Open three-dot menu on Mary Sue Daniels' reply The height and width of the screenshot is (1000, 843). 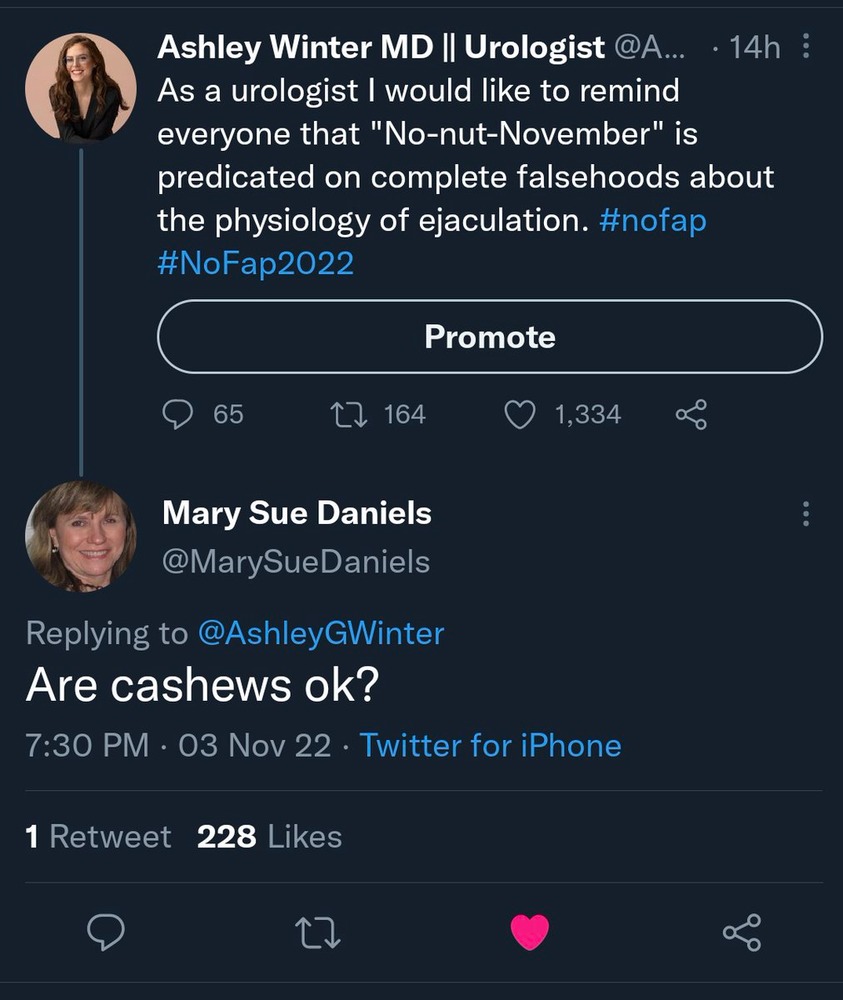pyautogui.click(x=808, y=514)
